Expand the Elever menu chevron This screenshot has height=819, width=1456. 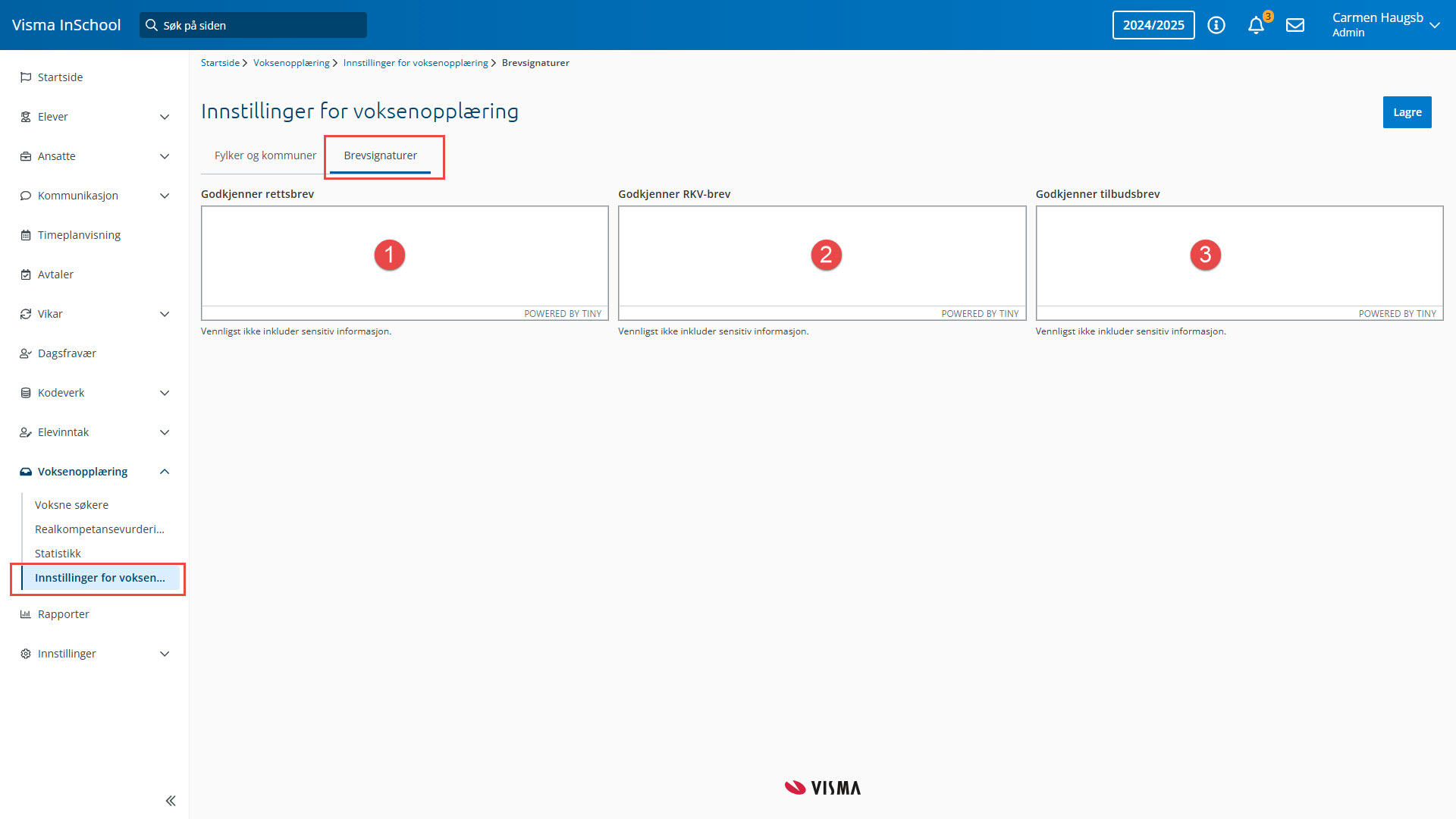click(165, 117)
